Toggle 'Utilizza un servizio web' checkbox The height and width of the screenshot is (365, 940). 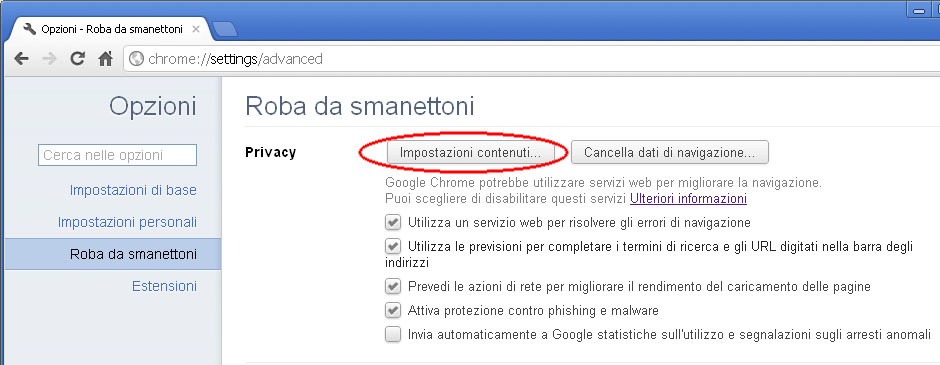(x=393, y=222)
